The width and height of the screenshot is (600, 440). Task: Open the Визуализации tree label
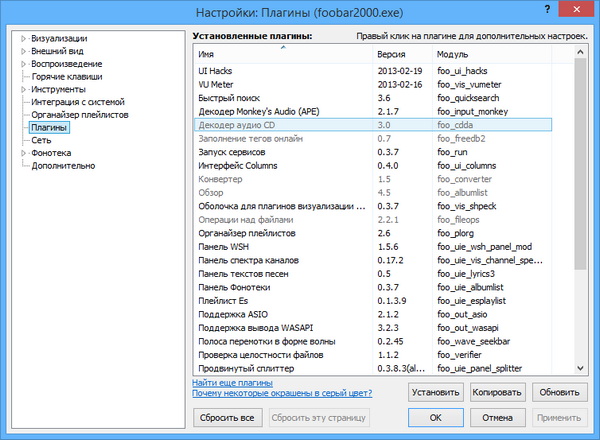tap(59, 39)
